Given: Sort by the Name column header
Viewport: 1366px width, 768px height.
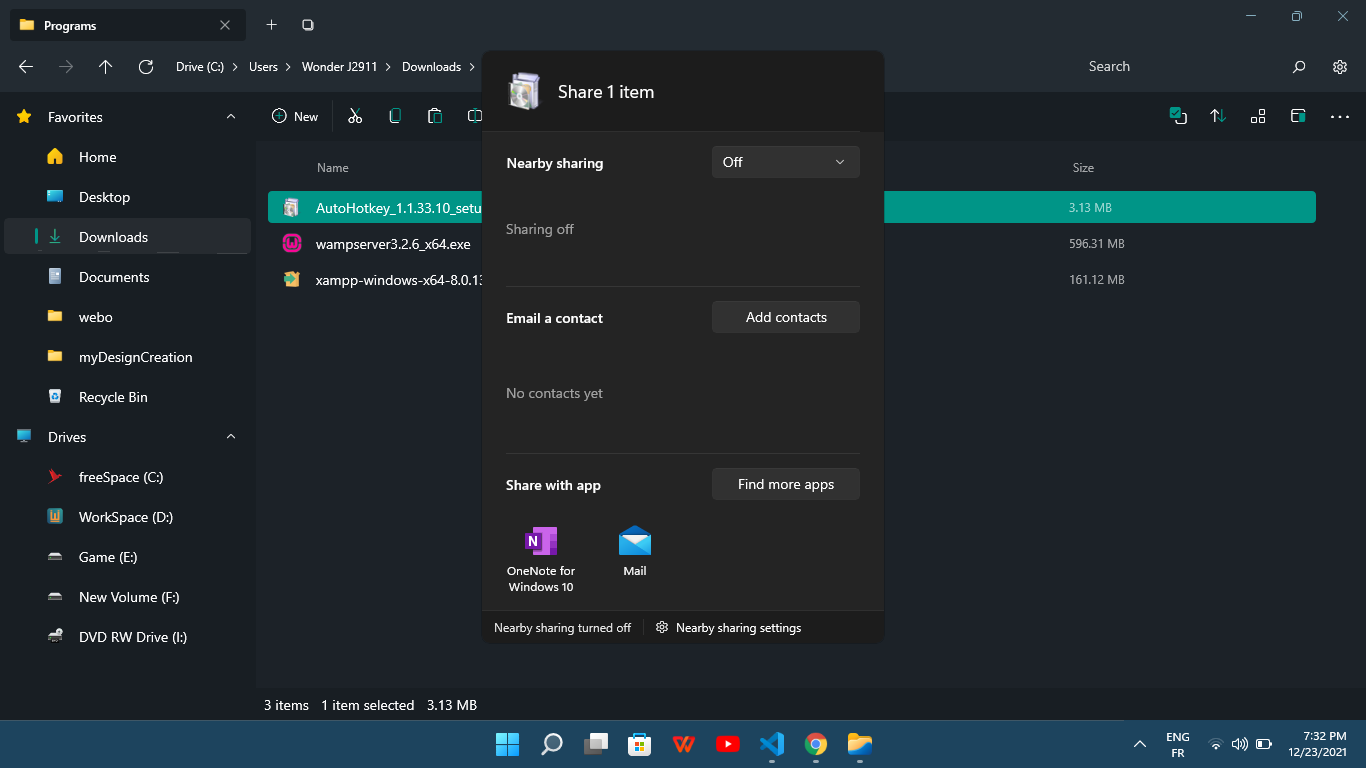Looking at the screenshot, I should point(333,168).
